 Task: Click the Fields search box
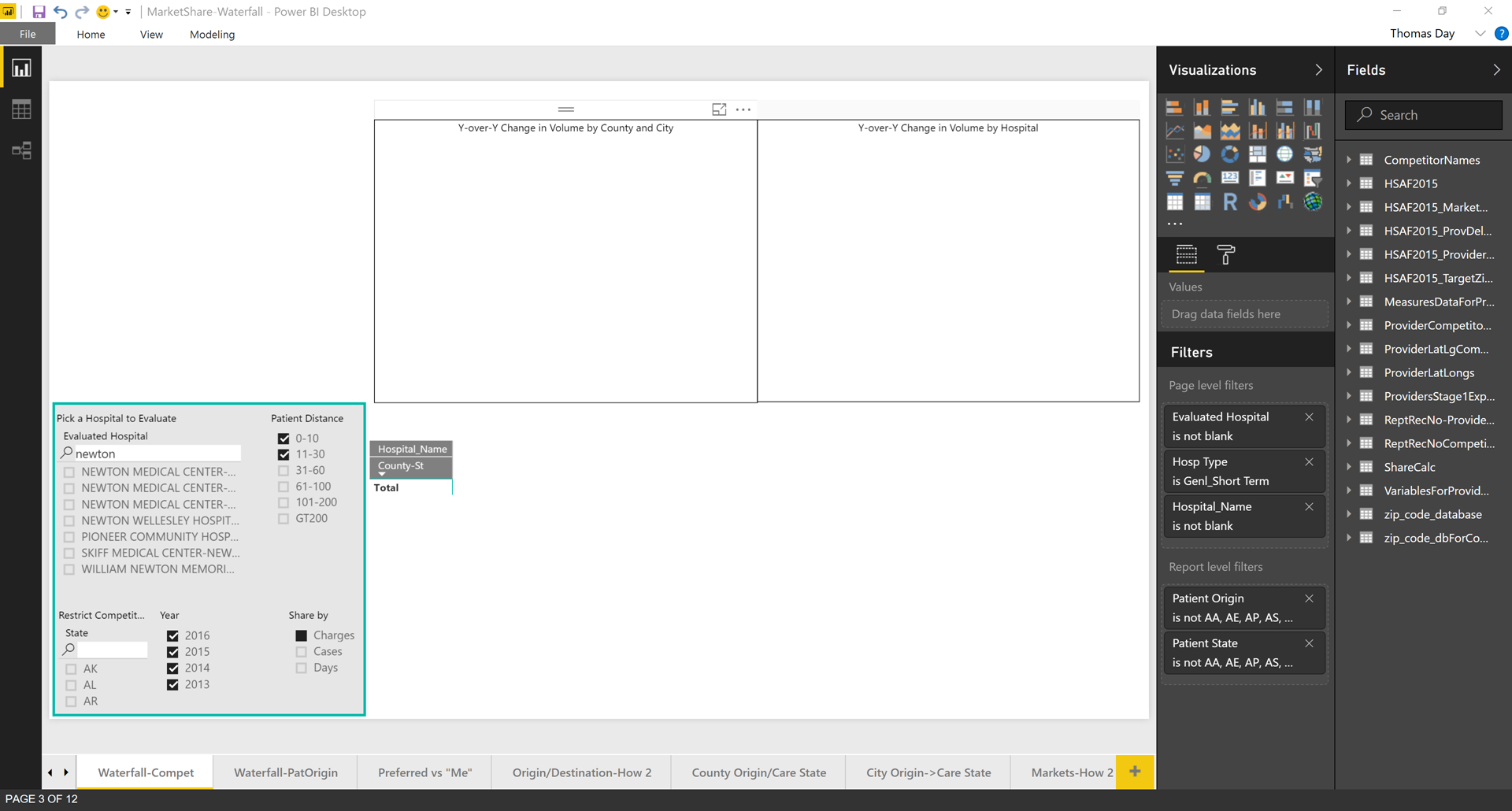coord(1424,115)
